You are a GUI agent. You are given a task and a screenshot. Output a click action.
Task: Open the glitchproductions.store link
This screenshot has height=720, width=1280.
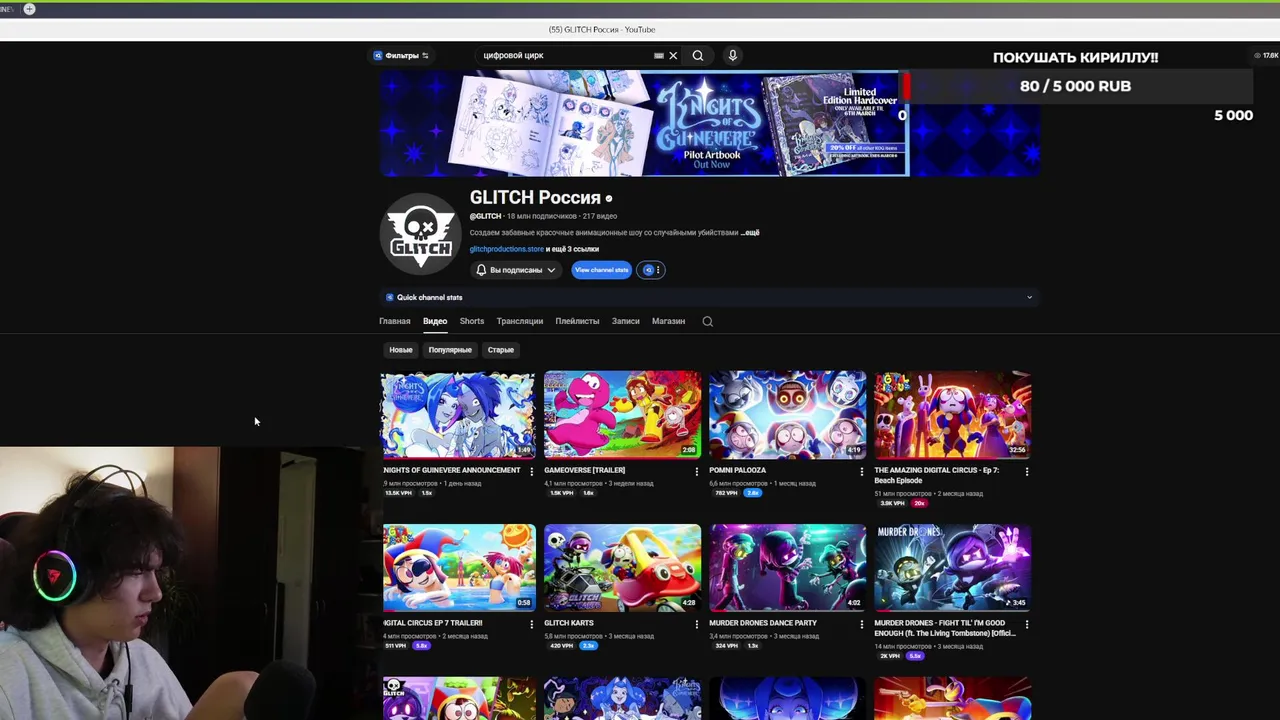click(x=507, y=249)
